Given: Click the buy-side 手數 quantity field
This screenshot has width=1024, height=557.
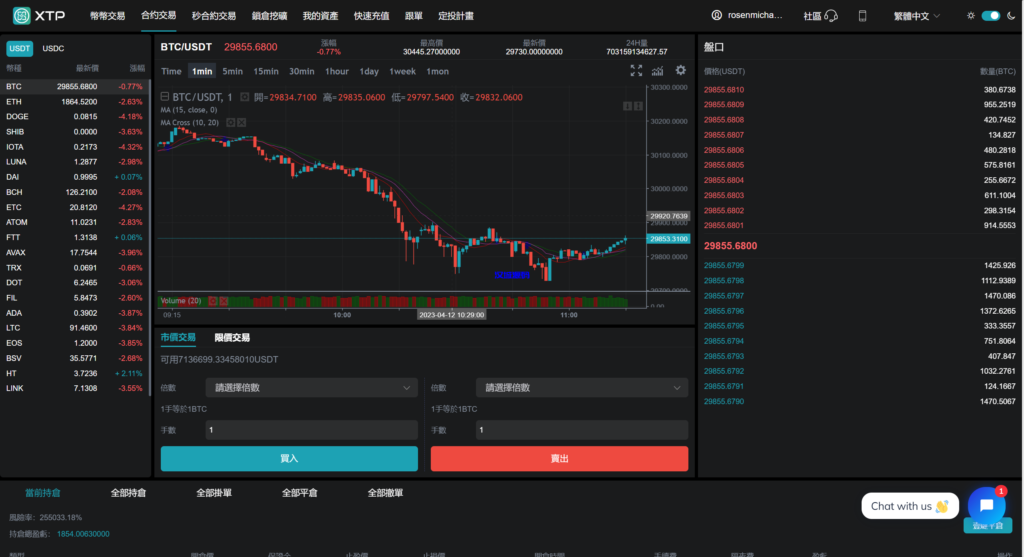Looking at the screenshot, I should (311, 430).
